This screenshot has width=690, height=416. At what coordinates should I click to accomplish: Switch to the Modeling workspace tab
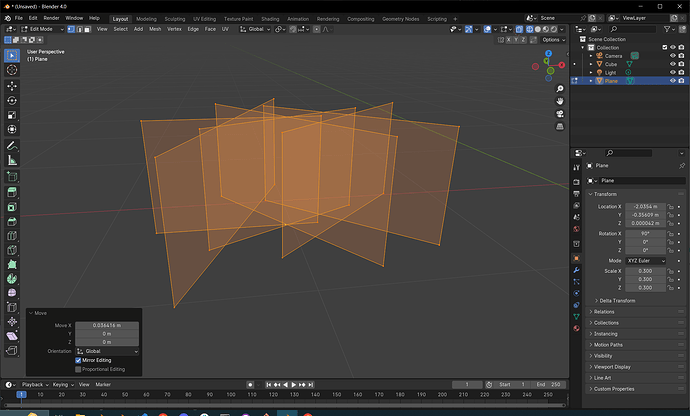[146, 19]
